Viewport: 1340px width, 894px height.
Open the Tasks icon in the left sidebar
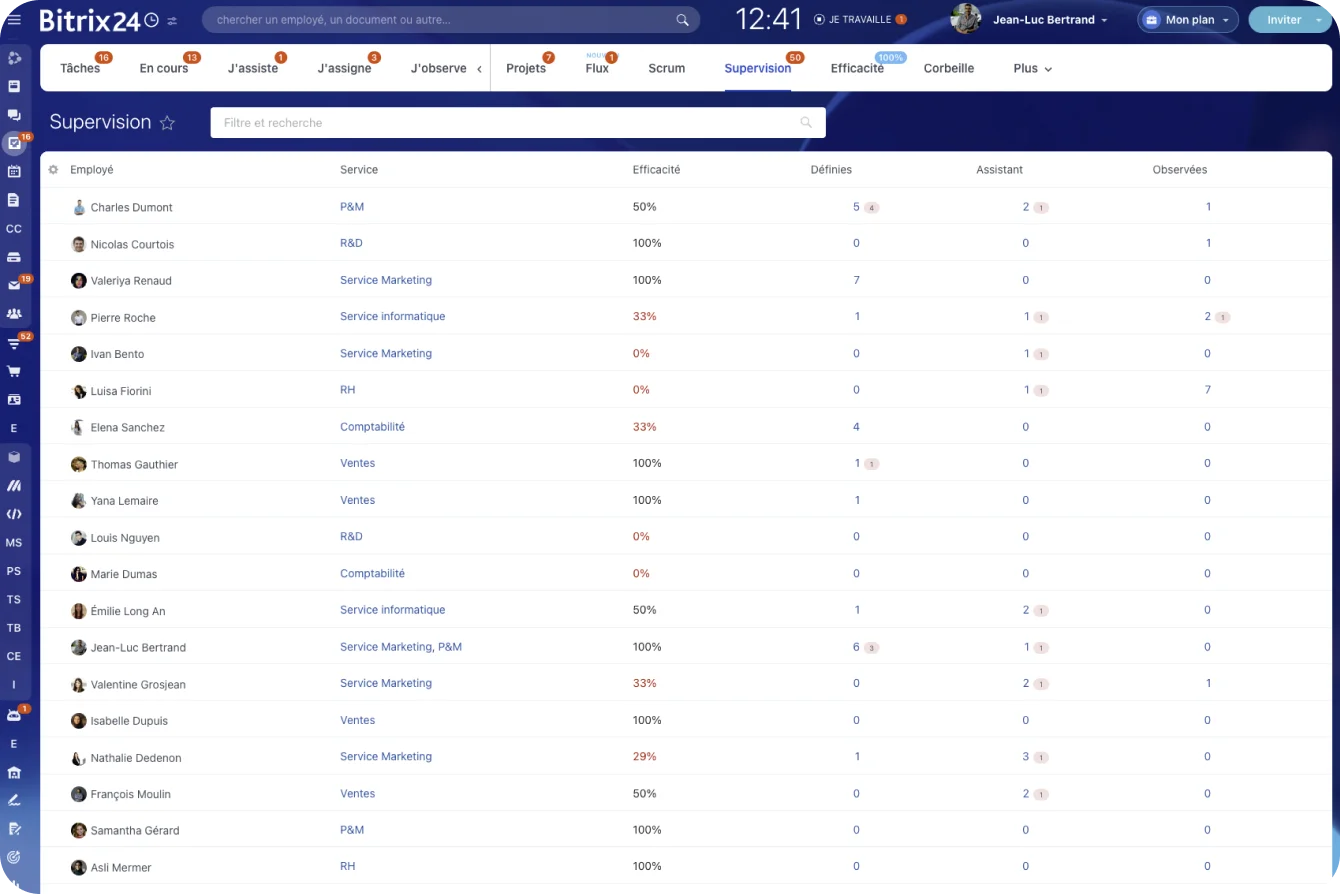(x=14, y=143)
